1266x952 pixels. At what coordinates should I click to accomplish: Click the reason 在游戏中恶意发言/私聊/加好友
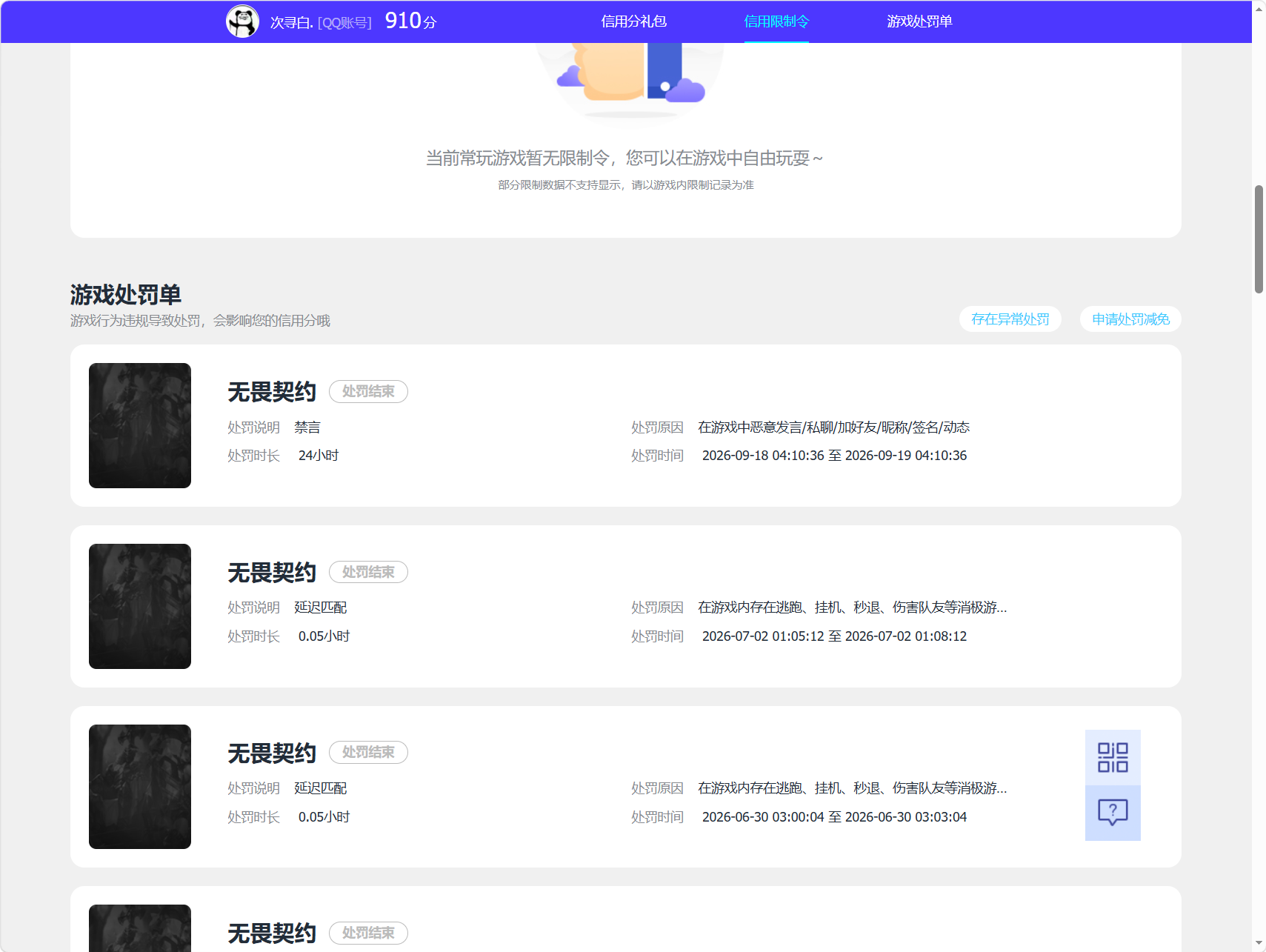(833, 427)
